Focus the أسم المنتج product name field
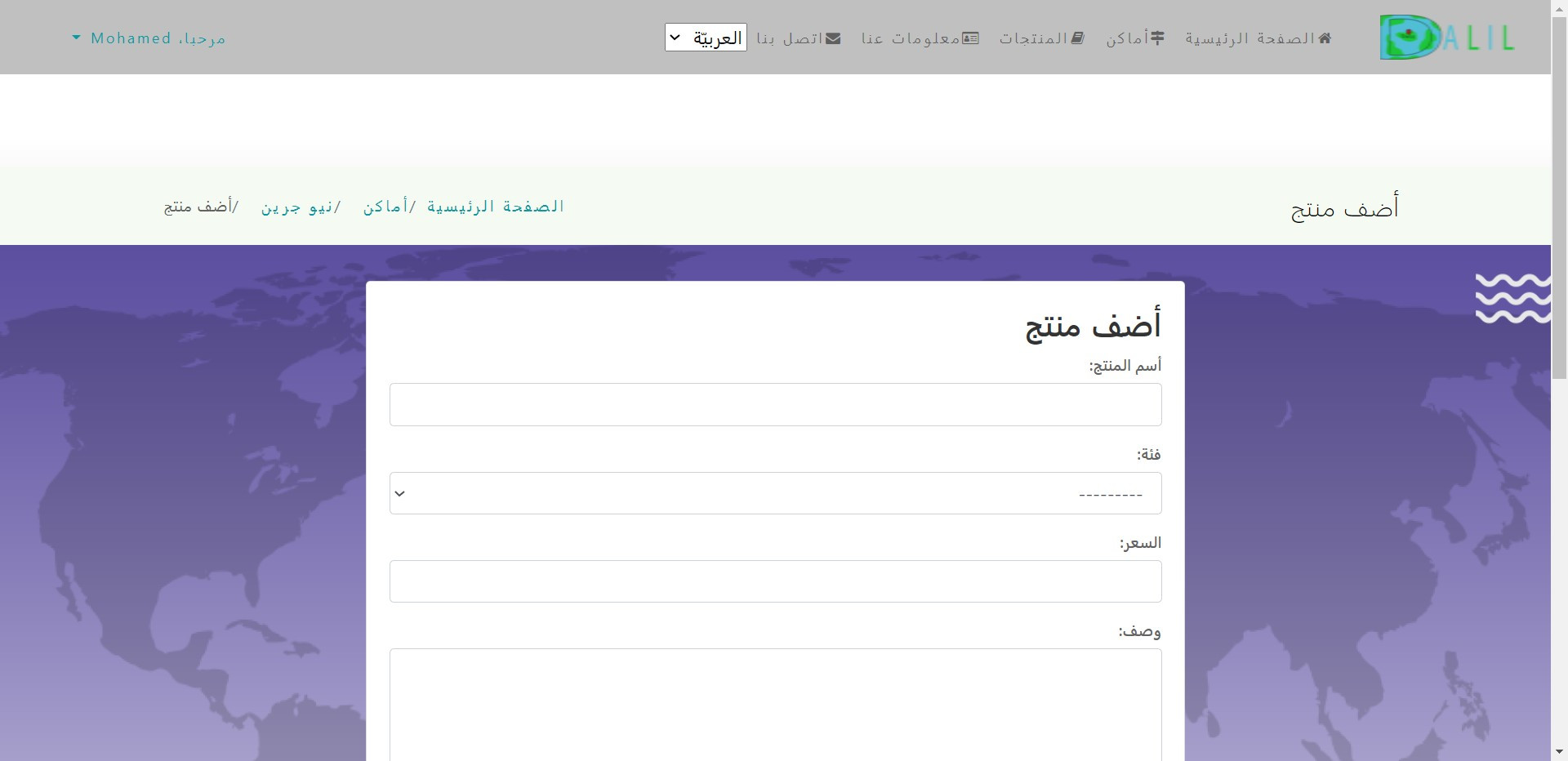 [774, 404]
